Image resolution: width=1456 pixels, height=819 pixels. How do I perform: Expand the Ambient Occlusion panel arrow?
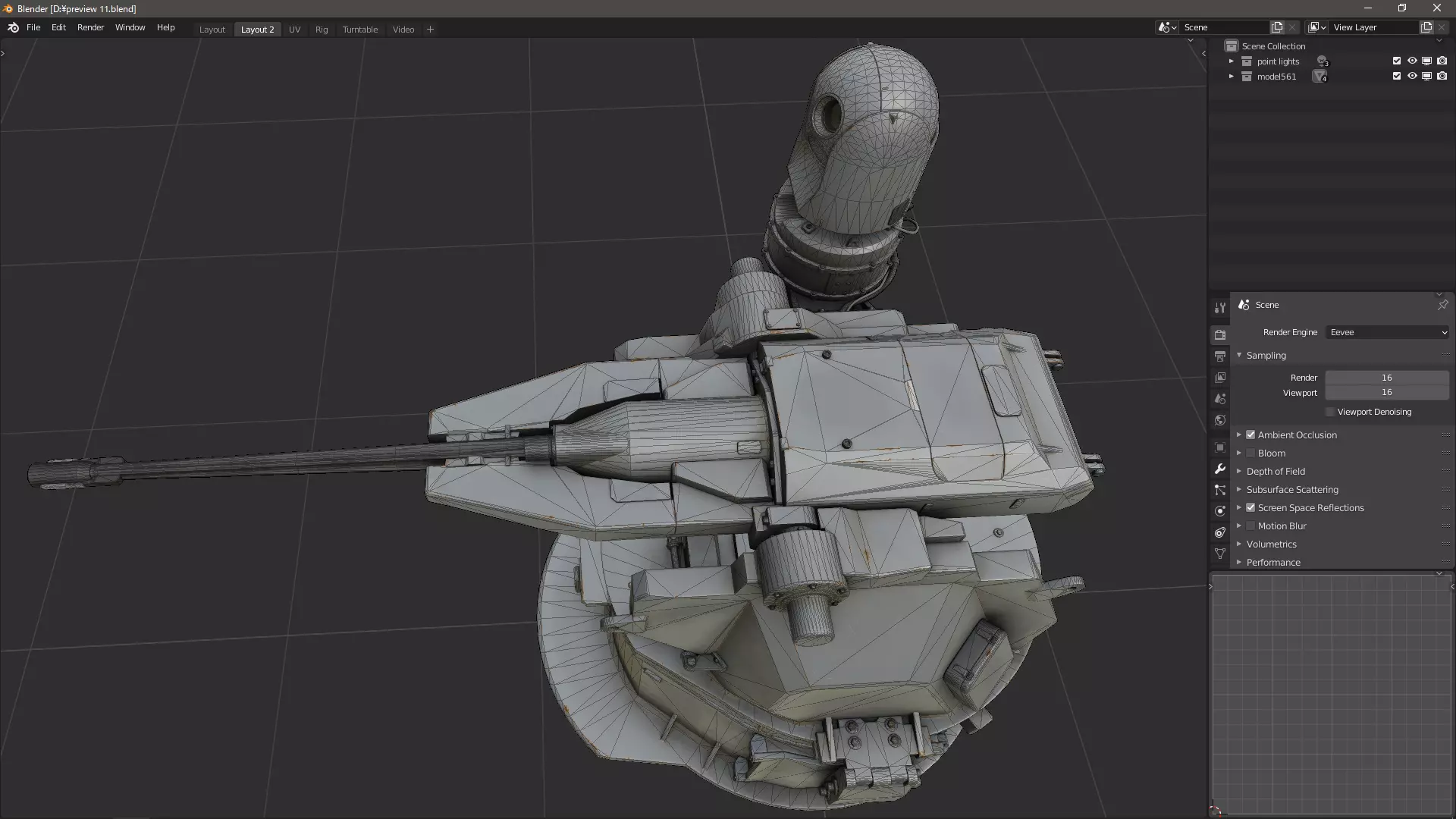point(1239,435)
